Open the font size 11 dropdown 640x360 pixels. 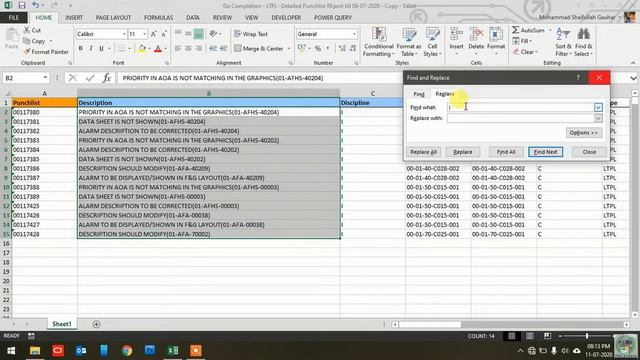point(144,34)
